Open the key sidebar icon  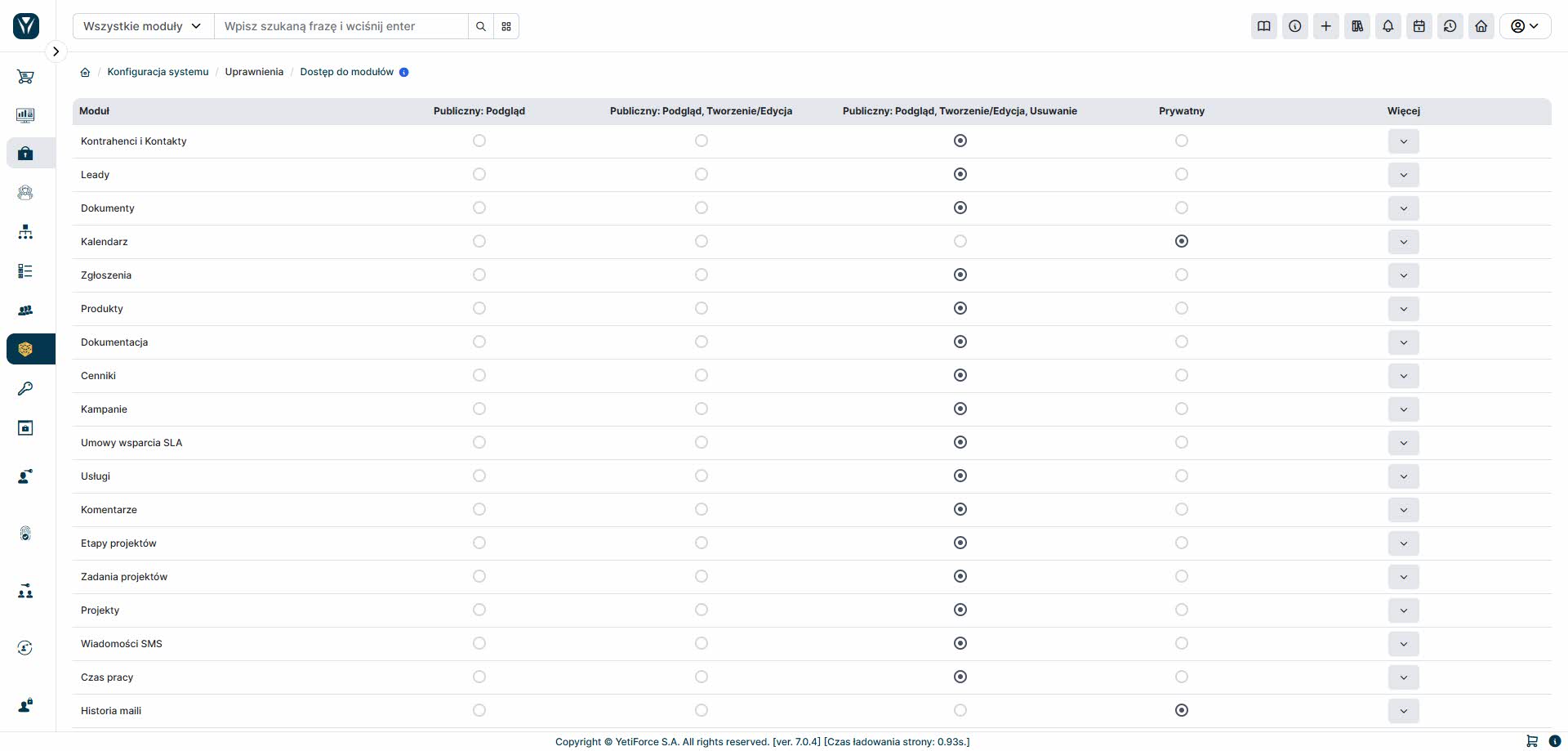pyautogui.click(x=25, y=388)
